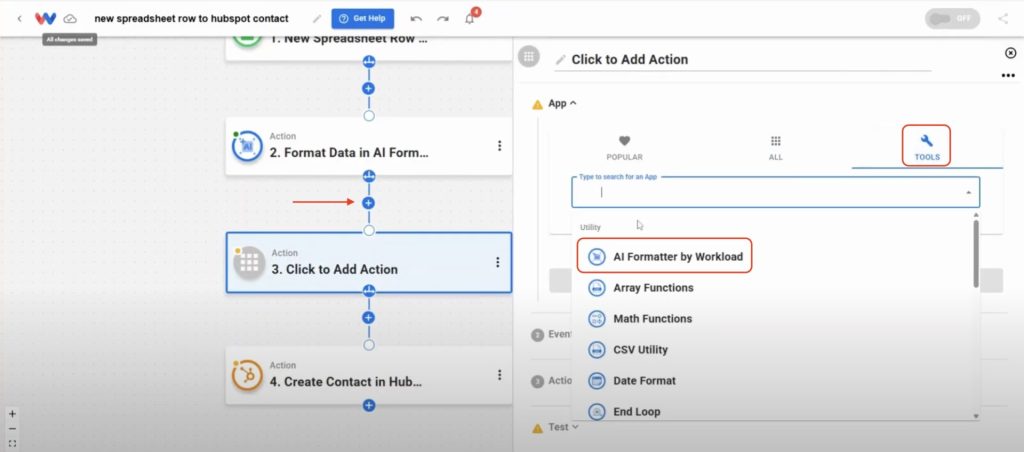Collapse the app search dropdown arrow

point(968,193)
